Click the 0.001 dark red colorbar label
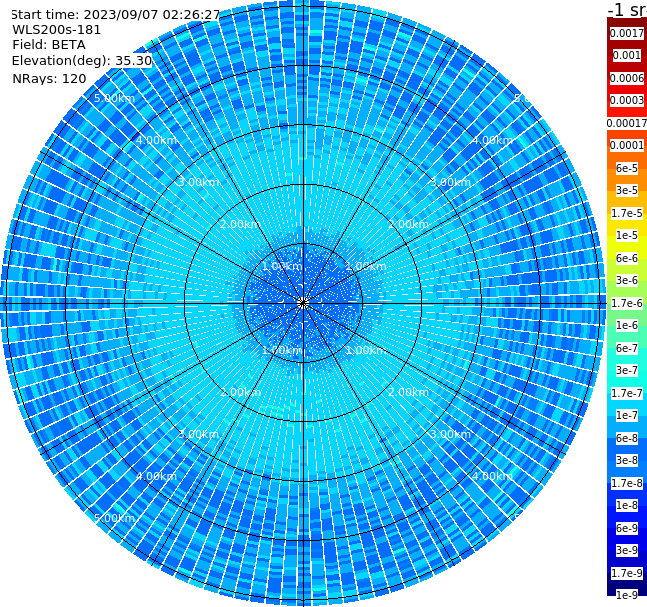This screenshot has width=647, height=607. [627, 55]
